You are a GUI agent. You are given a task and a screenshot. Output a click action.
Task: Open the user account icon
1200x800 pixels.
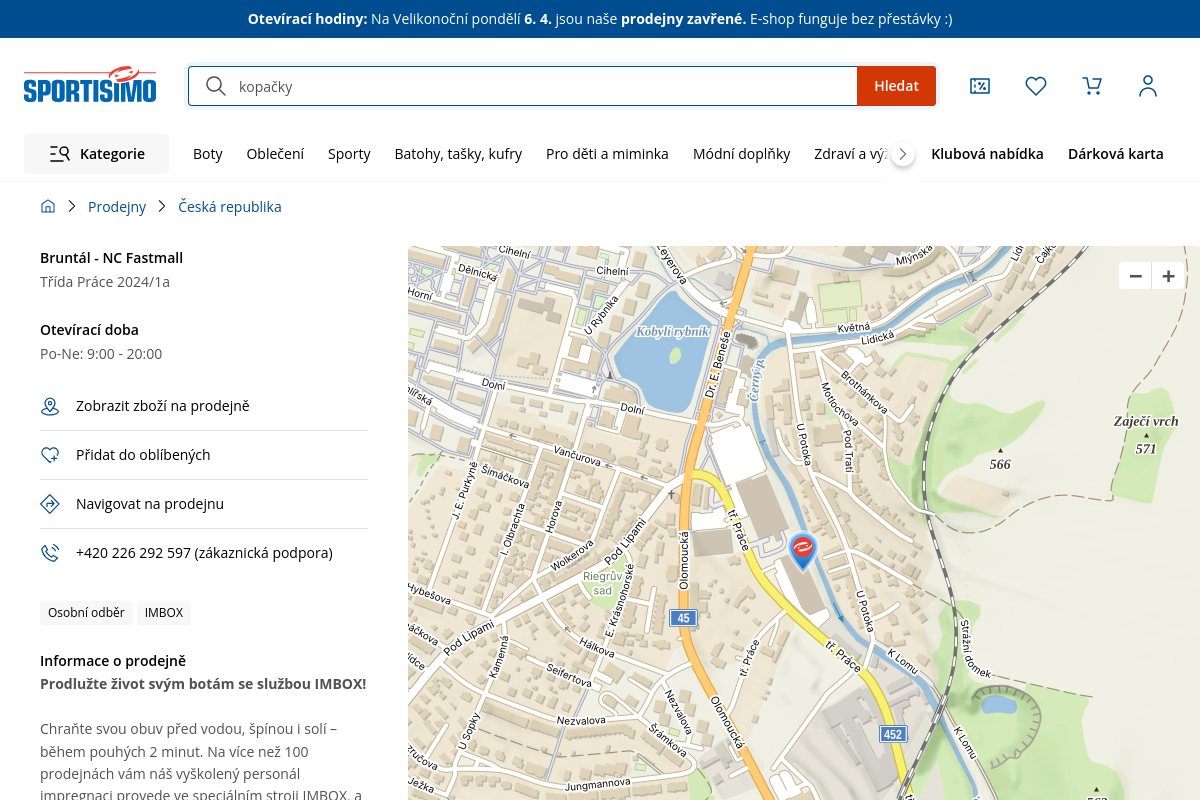(1148, 86)
